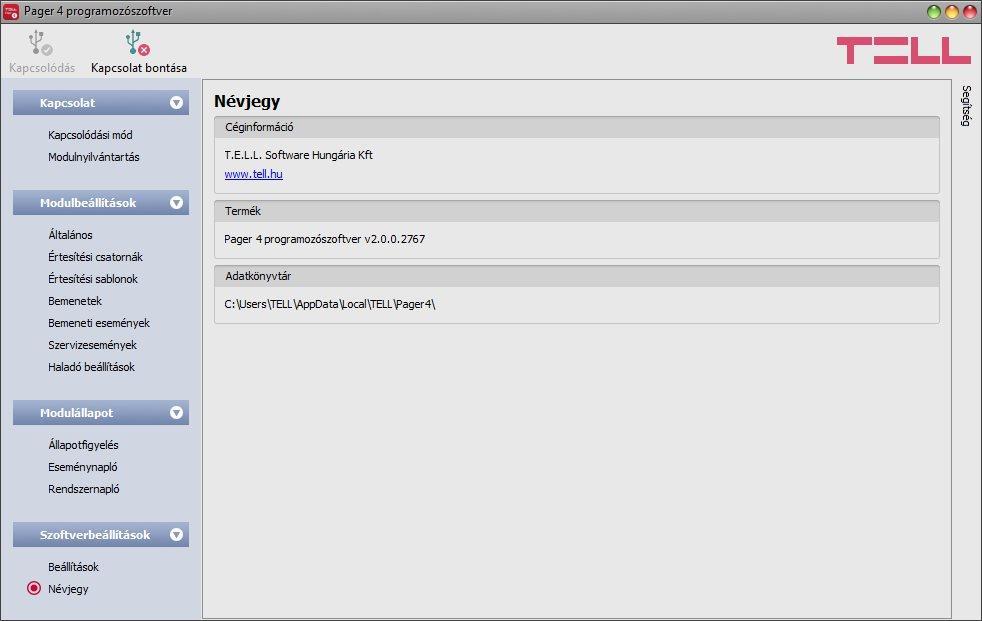This screenshot has height=621, width=982.
Task: Click the Kapcsolat section header label
Action: point(68,103)
